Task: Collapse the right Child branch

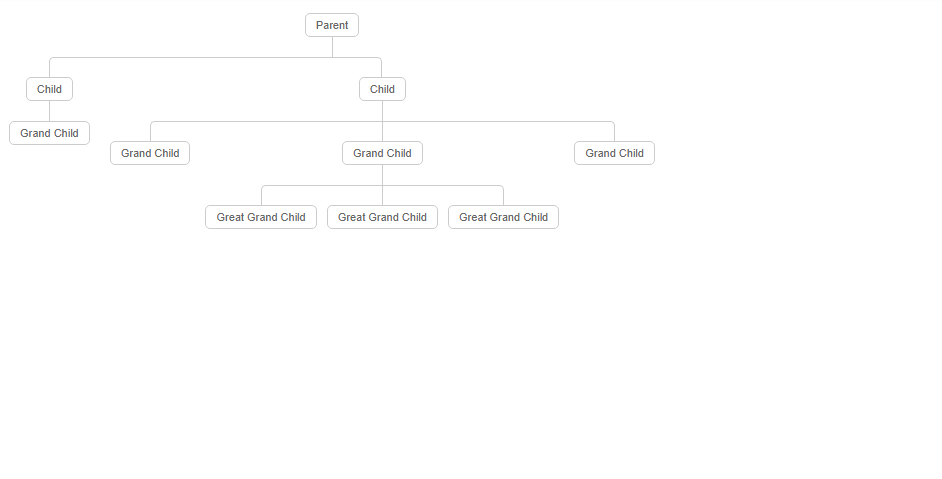Action: [x=382, y=89]
